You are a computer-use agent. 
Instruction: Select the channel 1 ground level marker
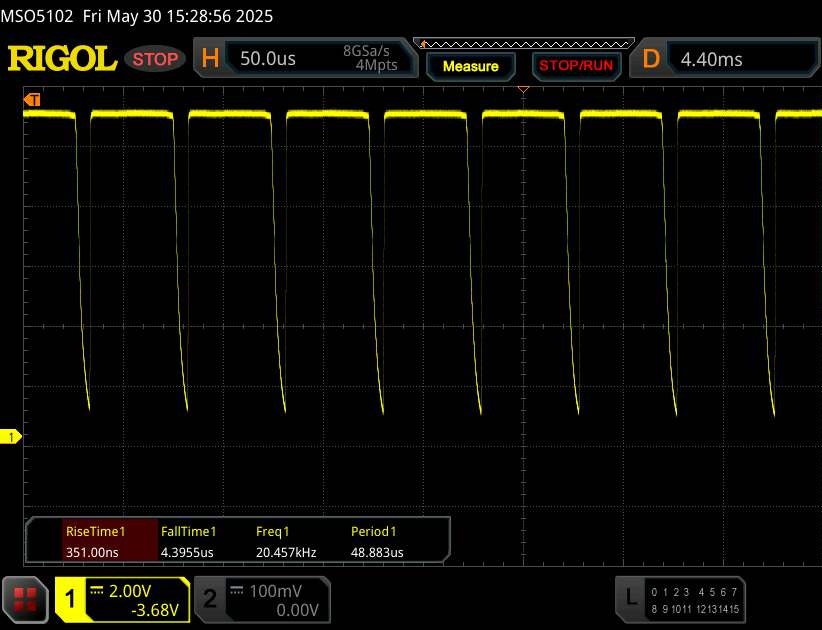(x=12, y=437)
